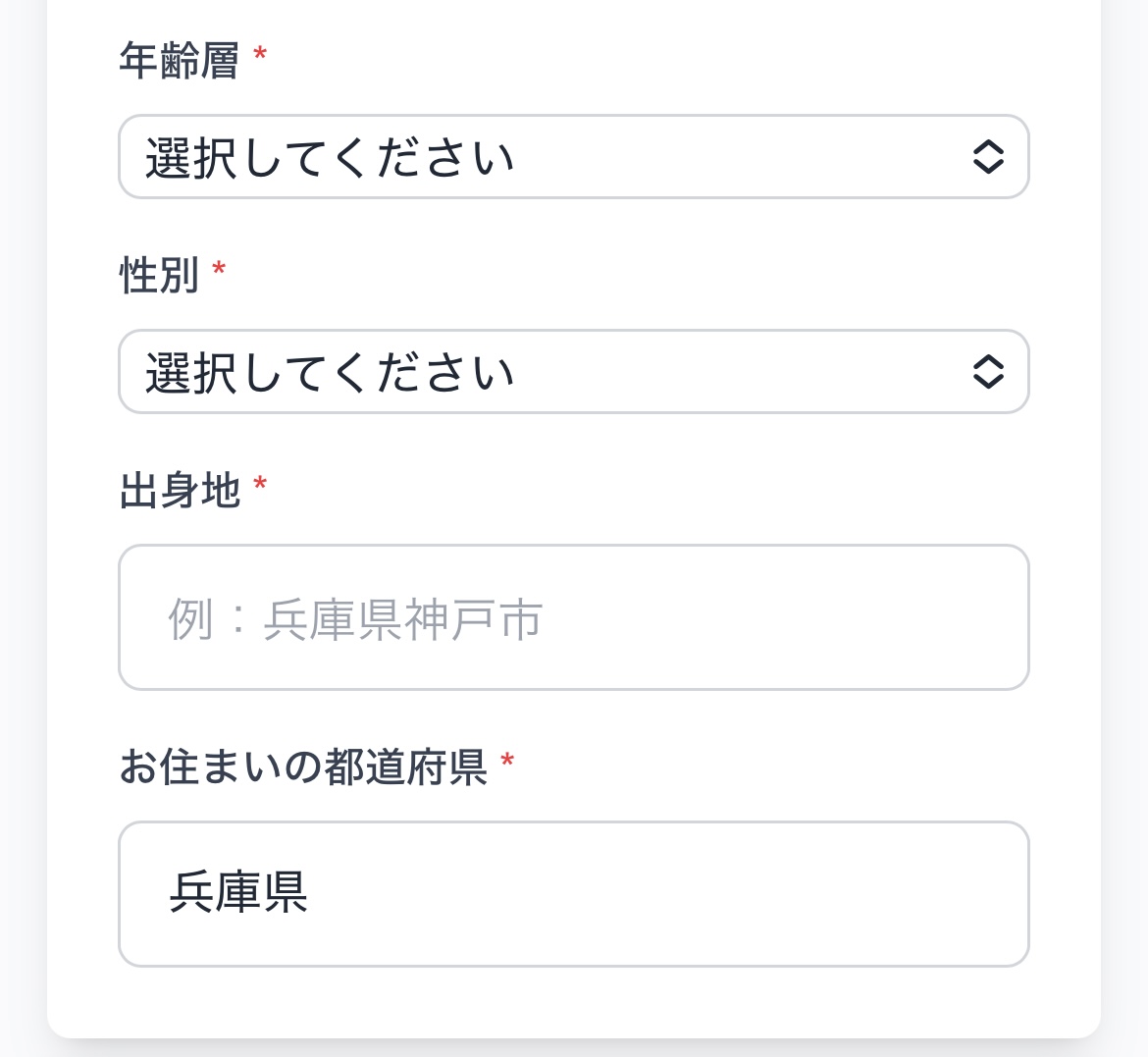The width and height of the screenshot is (1148, 1057).
Task: Open the 性別 dropdown
Action: point(573,372)
